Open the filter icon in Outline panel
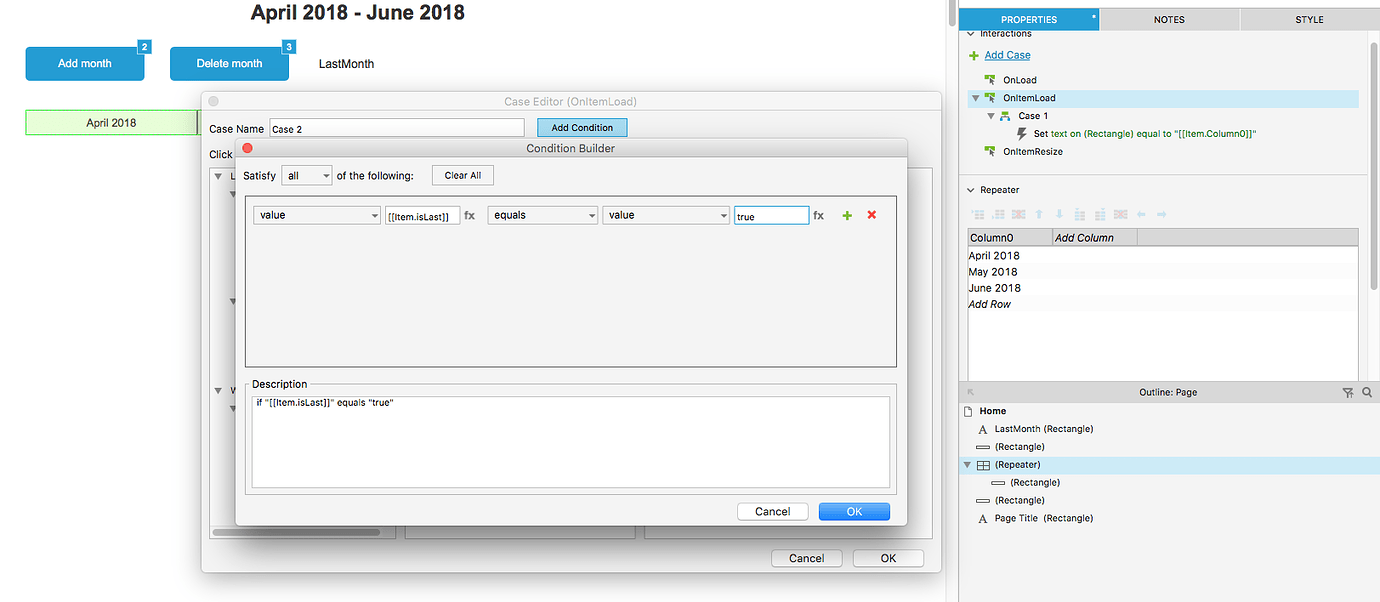The width and height of the screenshot is (1380, 602). [x=1348, y=393]
